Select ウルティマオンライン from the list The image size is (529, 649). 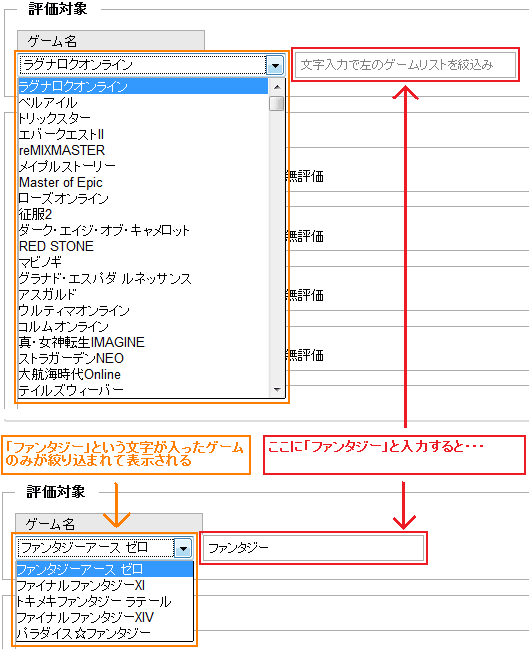click(x=143, y=310)
